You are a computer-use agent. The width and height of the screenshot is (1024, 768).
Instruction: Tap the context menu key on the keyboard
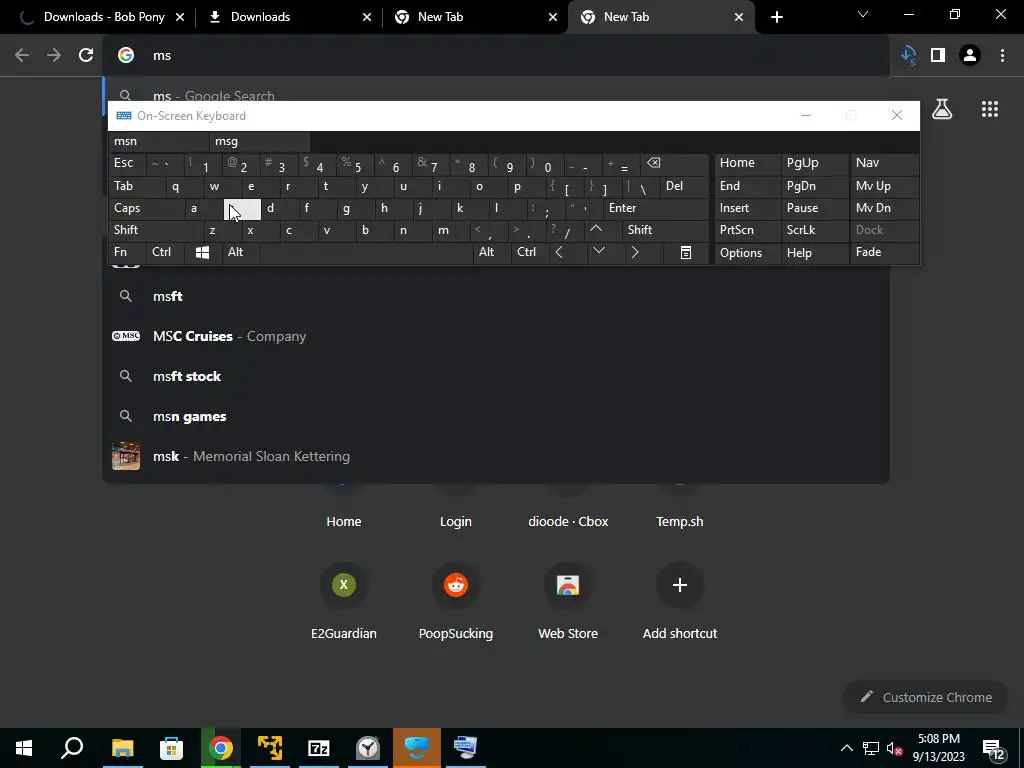686,252
